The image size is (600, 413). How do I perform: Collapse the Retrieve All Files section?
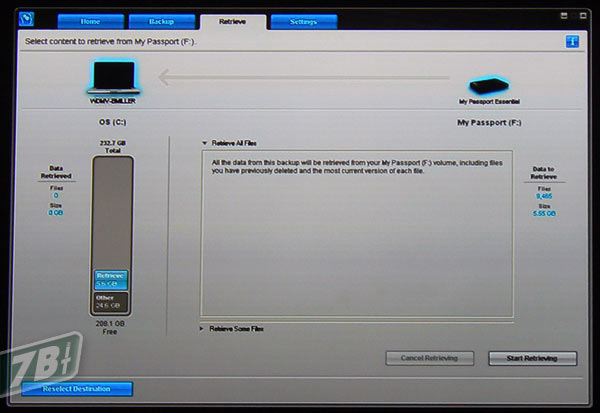204,143
